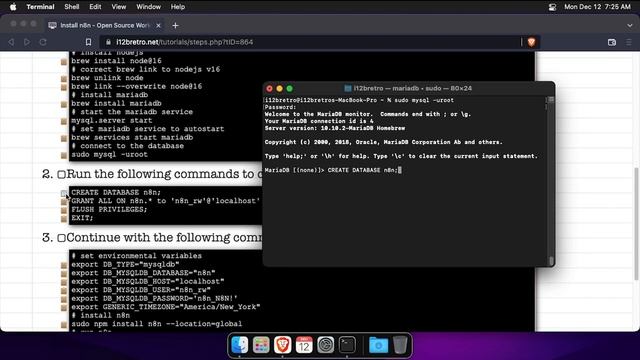
Task: Open the Shell menu
Action: click(71, 7)
